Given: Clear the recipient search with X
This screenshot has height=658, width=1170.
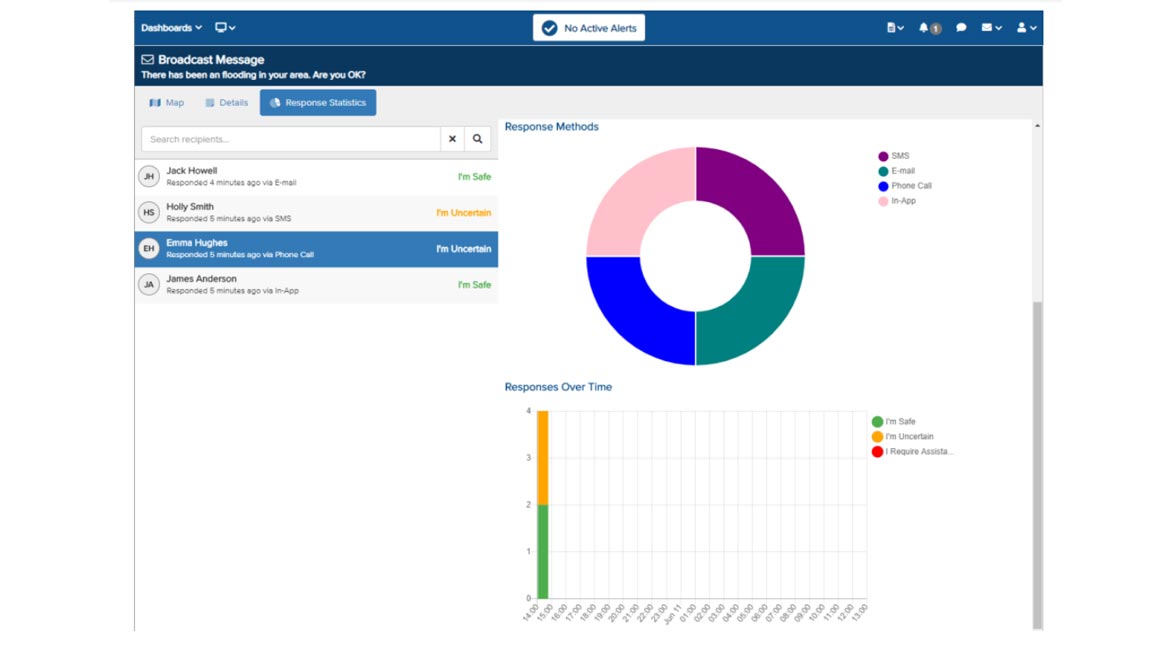Looking at the screenshot, I should (452, 139).
